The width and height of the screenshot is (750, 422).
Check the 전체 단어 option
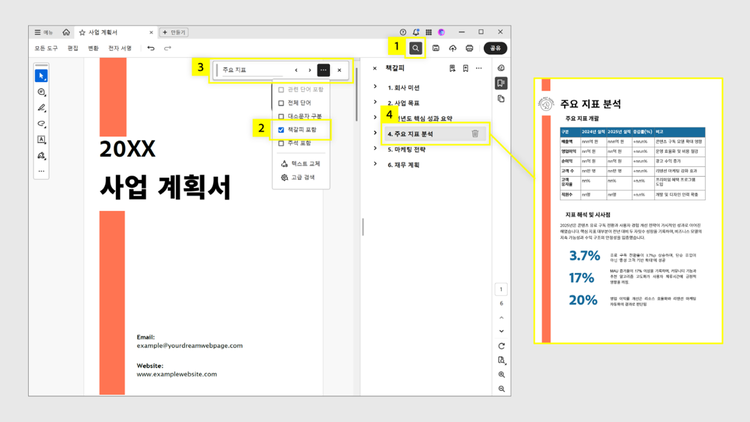click(281, 103)
